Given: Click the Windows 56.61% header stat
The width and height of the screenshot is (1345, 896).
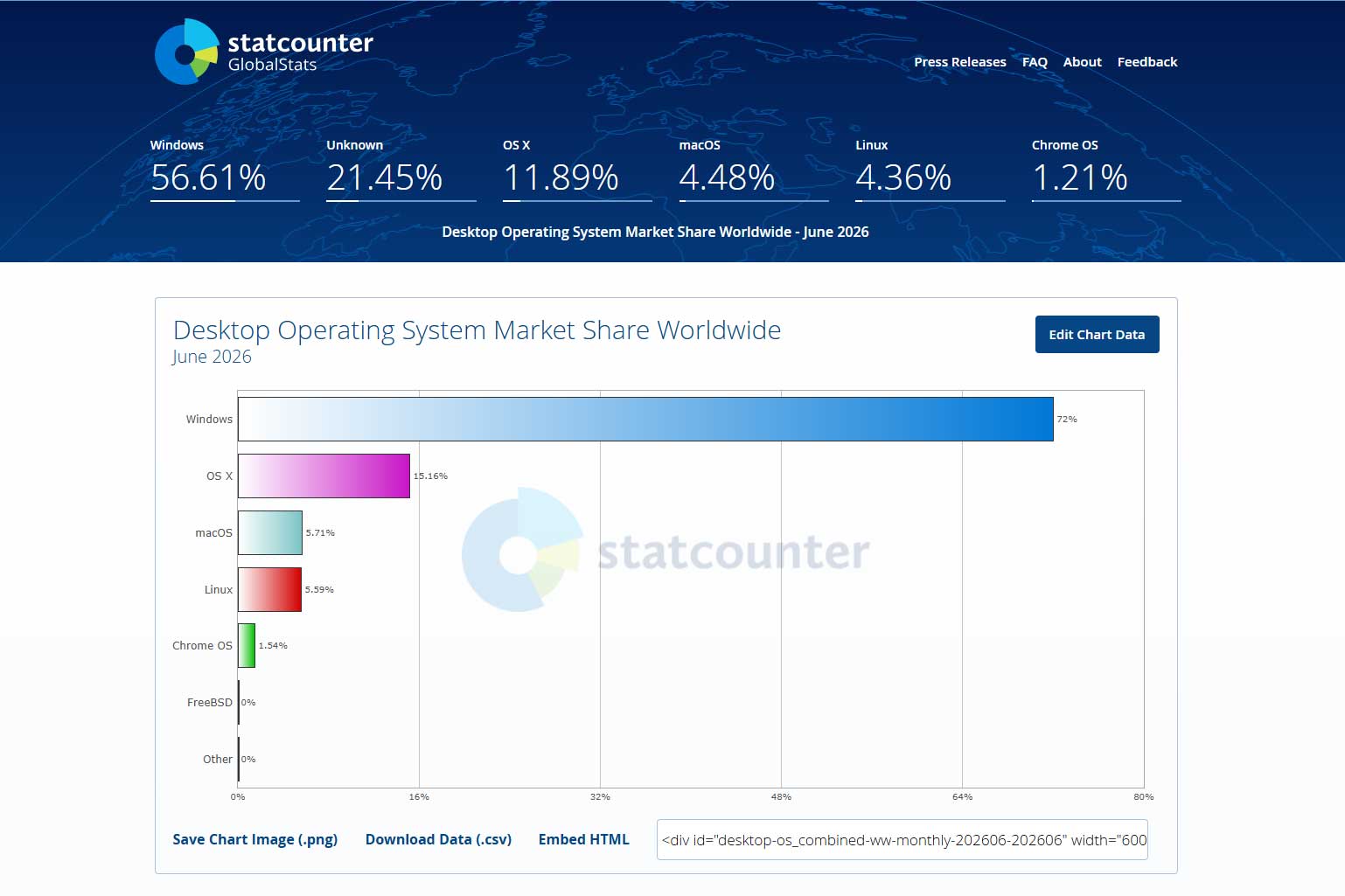Looking at the screenshot, I should click(224, 169).
